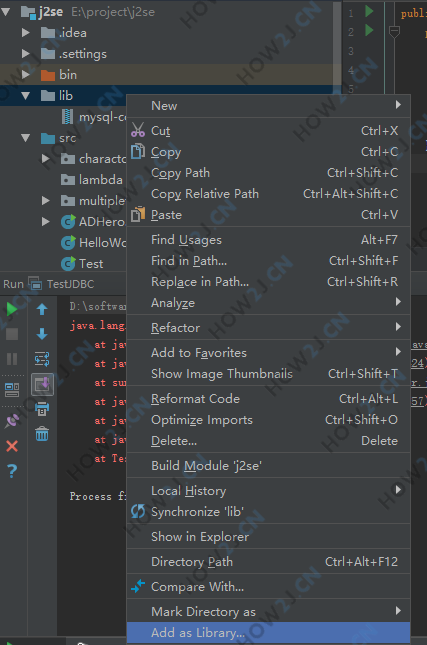Toggle scroll to end icon in console
The width and height of the screenshot is (427, 645).
coord(42,384)
